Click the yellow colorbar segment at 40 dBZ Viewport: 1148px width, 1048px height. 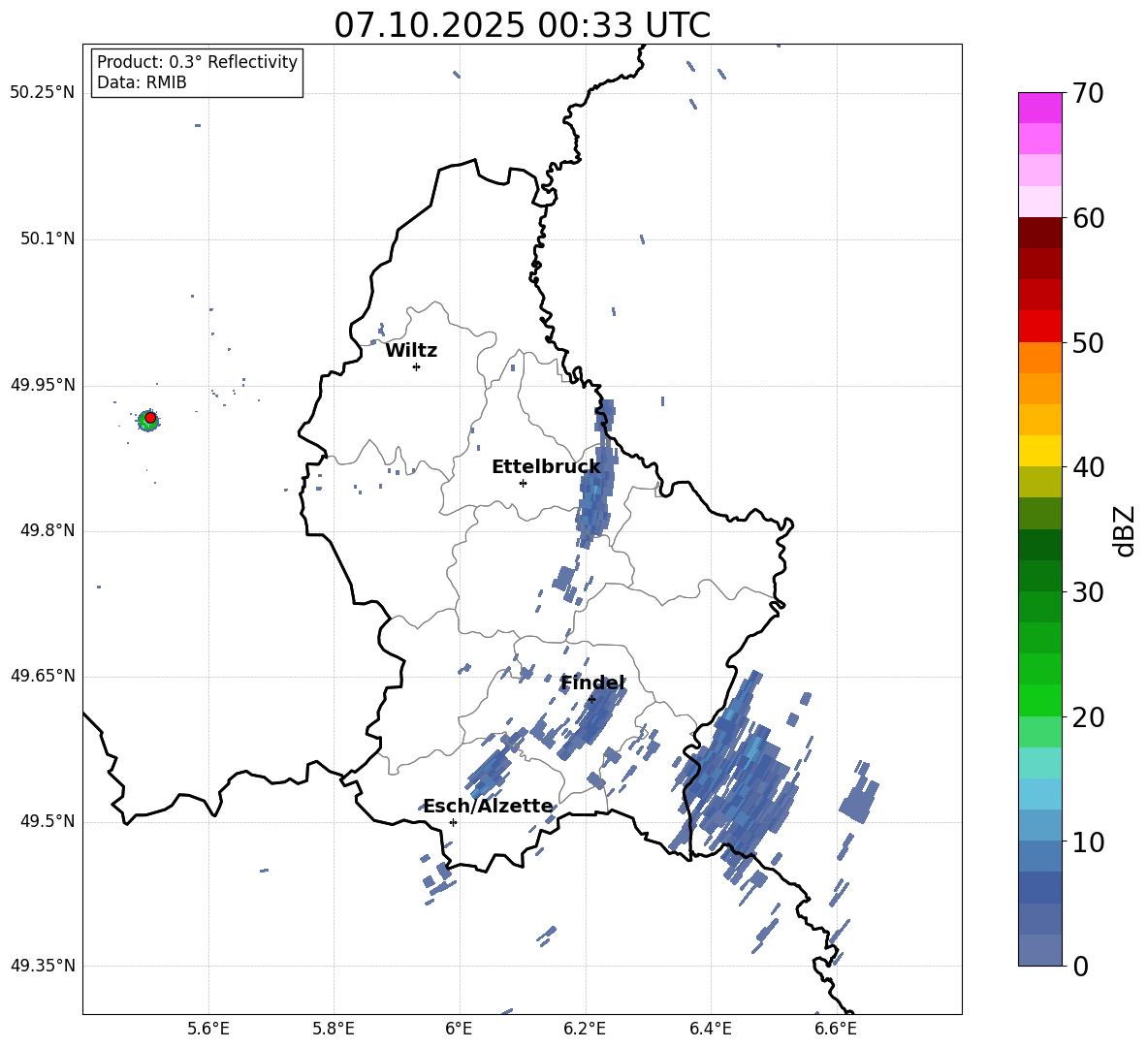click(x=1039, y=451)
